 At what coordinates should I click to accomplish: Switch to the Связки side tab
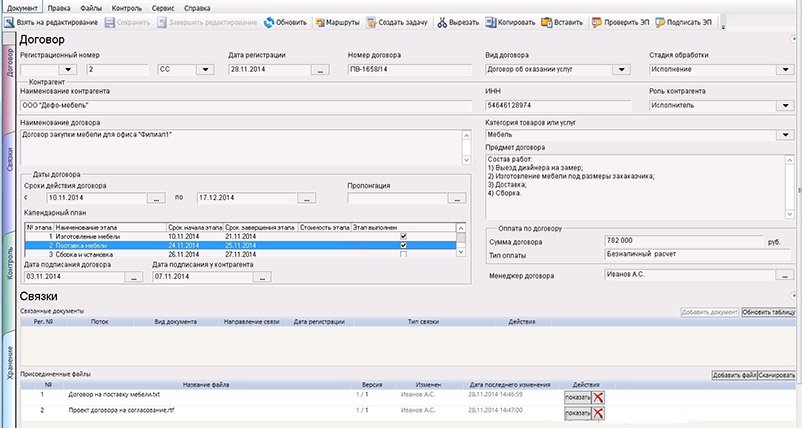pos(10,159)
